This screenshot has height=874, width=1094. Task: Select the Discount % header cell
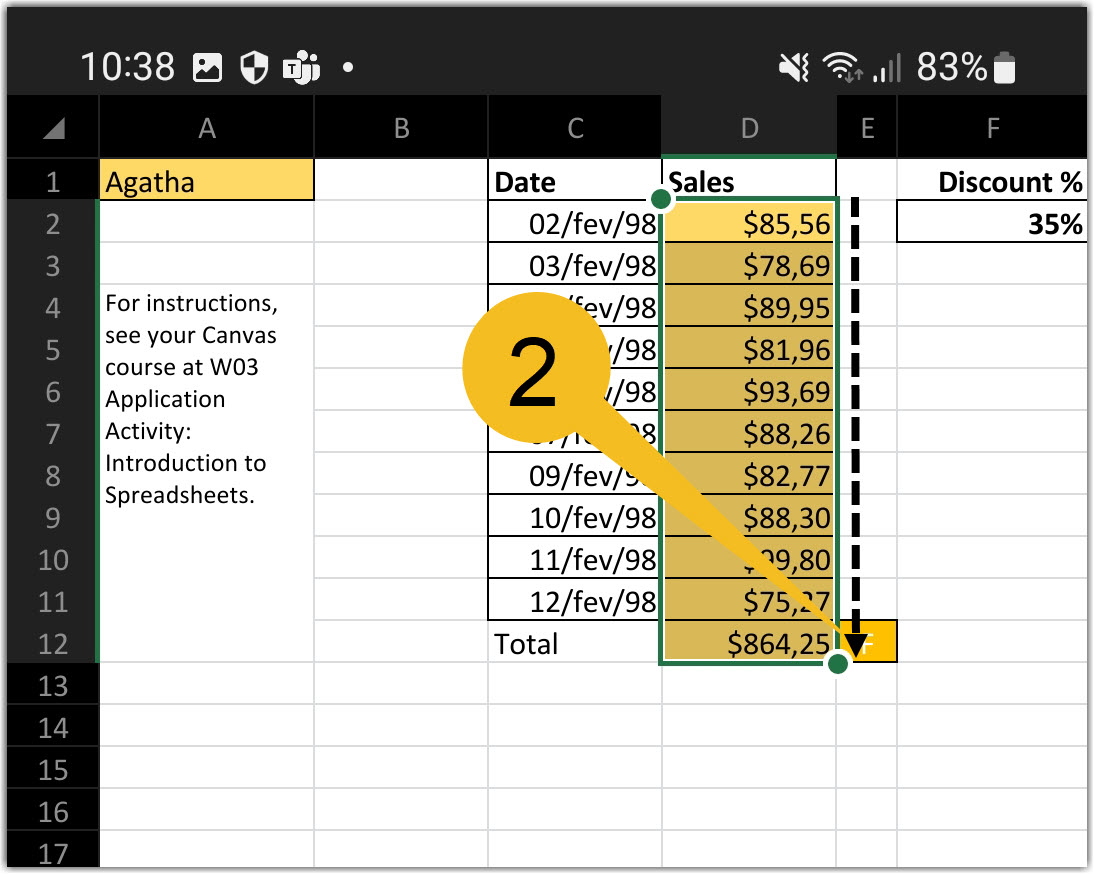pos(992,181)
